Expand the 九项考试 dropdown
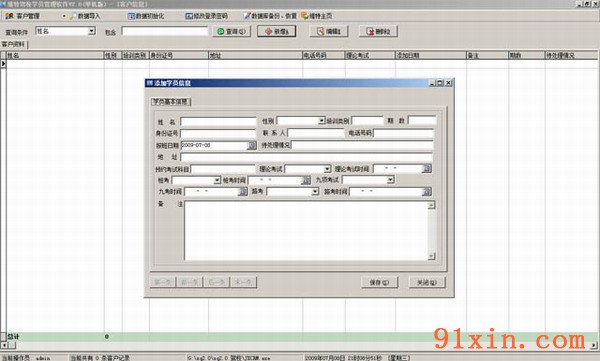Image resolution: width=600 pixels, height=361 pixels. coord(390,180)
